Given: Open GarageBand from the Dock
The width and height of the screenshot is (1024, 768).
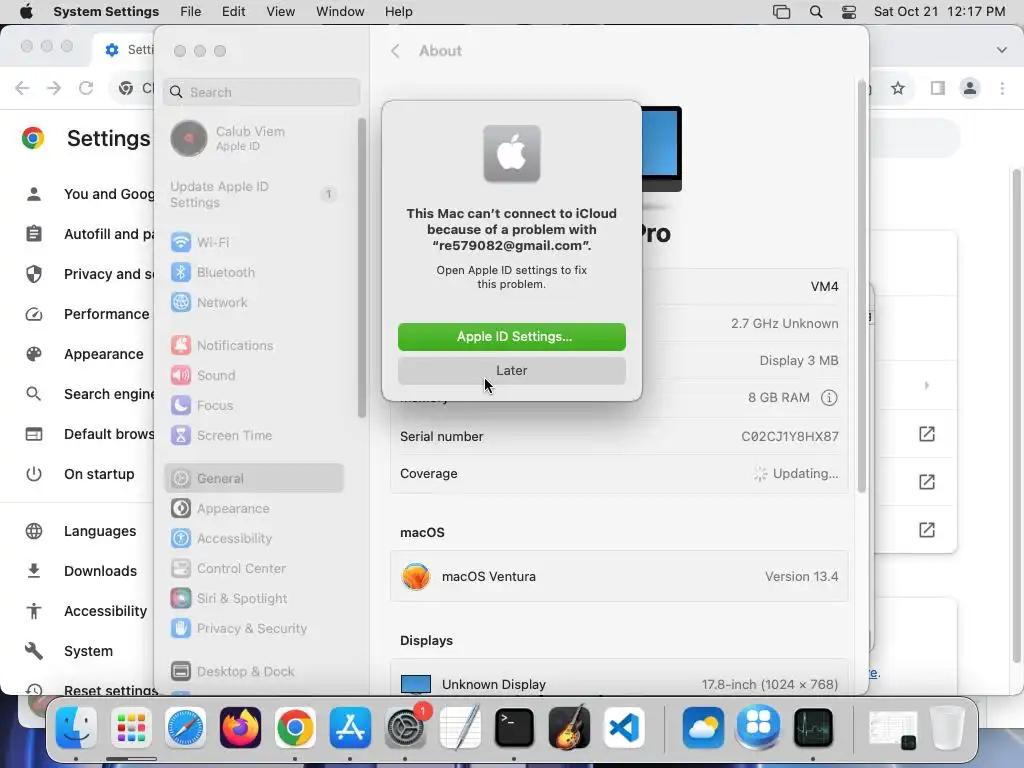Looking at the screenshot, I should click(x=569, y=728).
